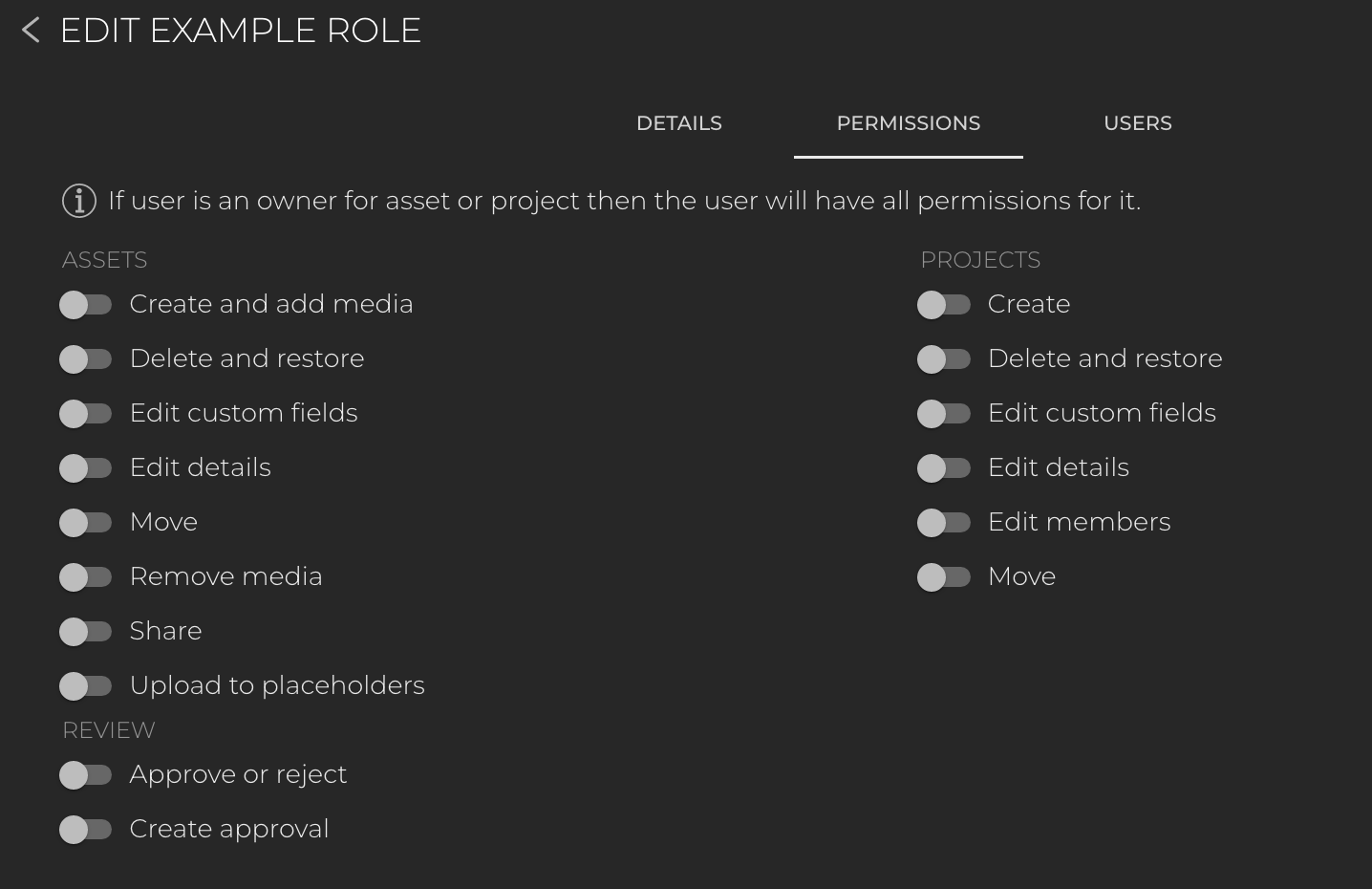Turn on Approve or reject
1372x889 pixels.
[x=86, y=775]
